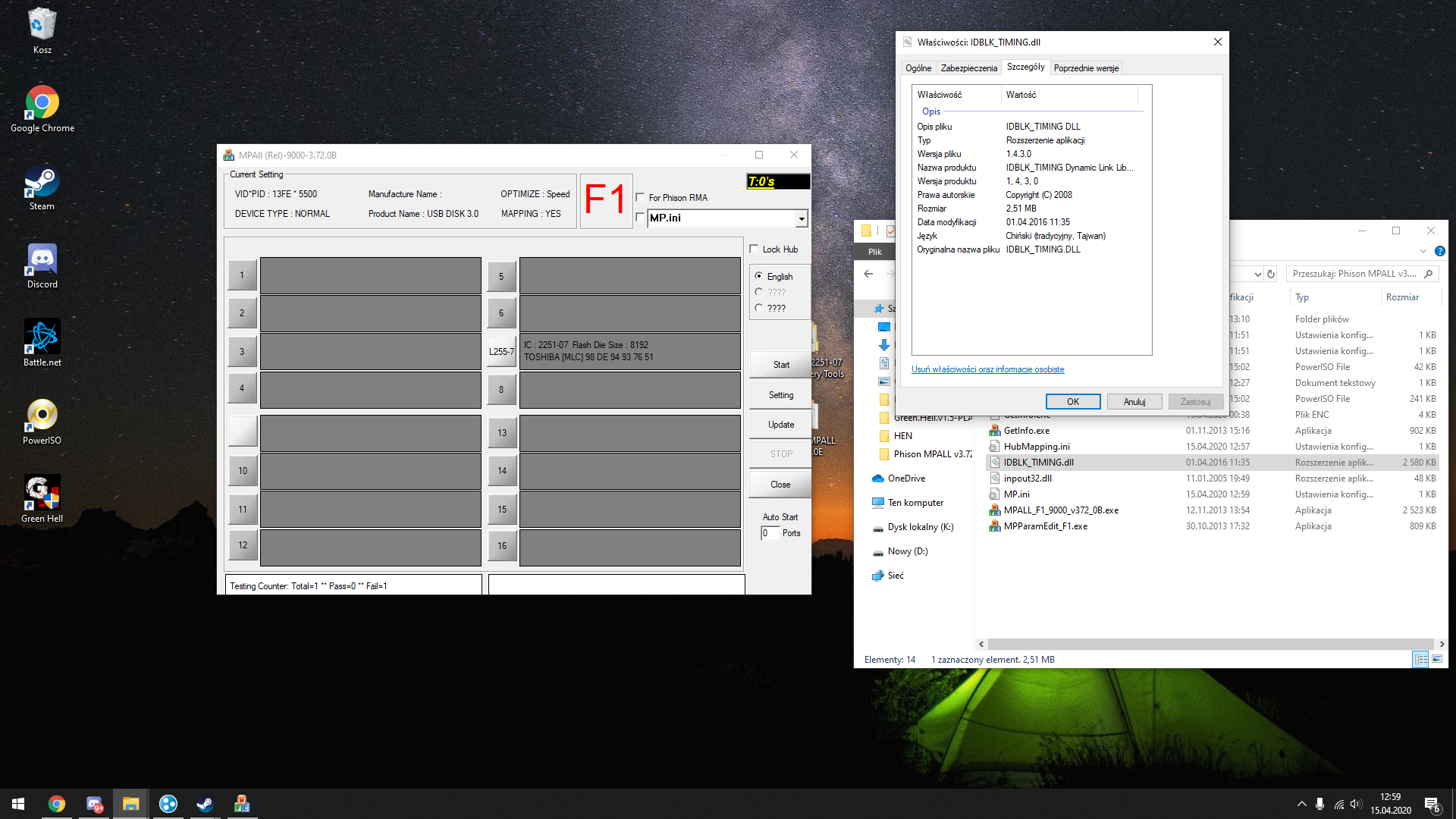
Task: Click the microphone icon in system tray
Action: click(x=1320, y=804)
